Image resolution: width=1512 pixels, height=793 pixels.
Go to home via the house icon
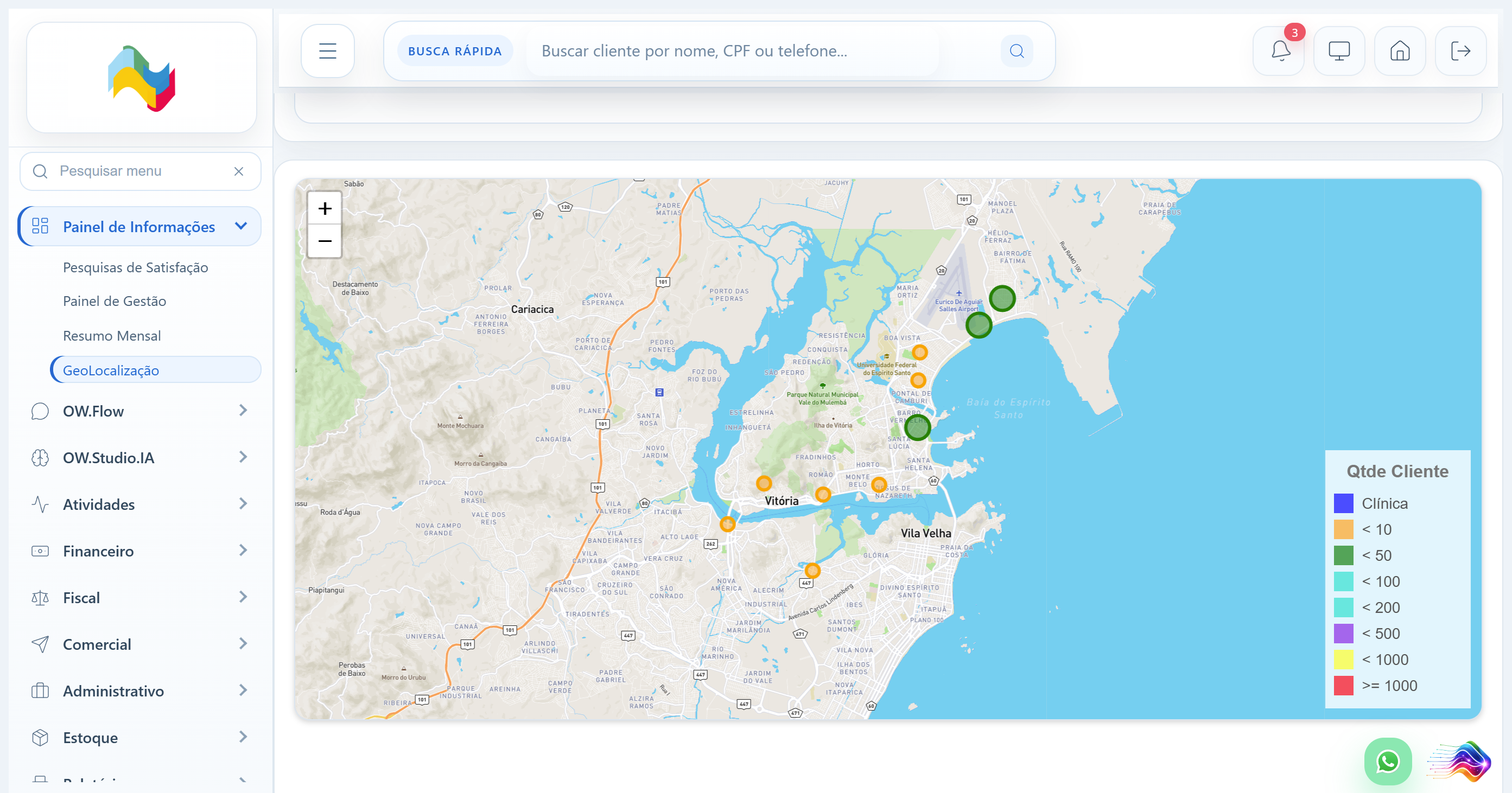click(x=1400, y=51)
